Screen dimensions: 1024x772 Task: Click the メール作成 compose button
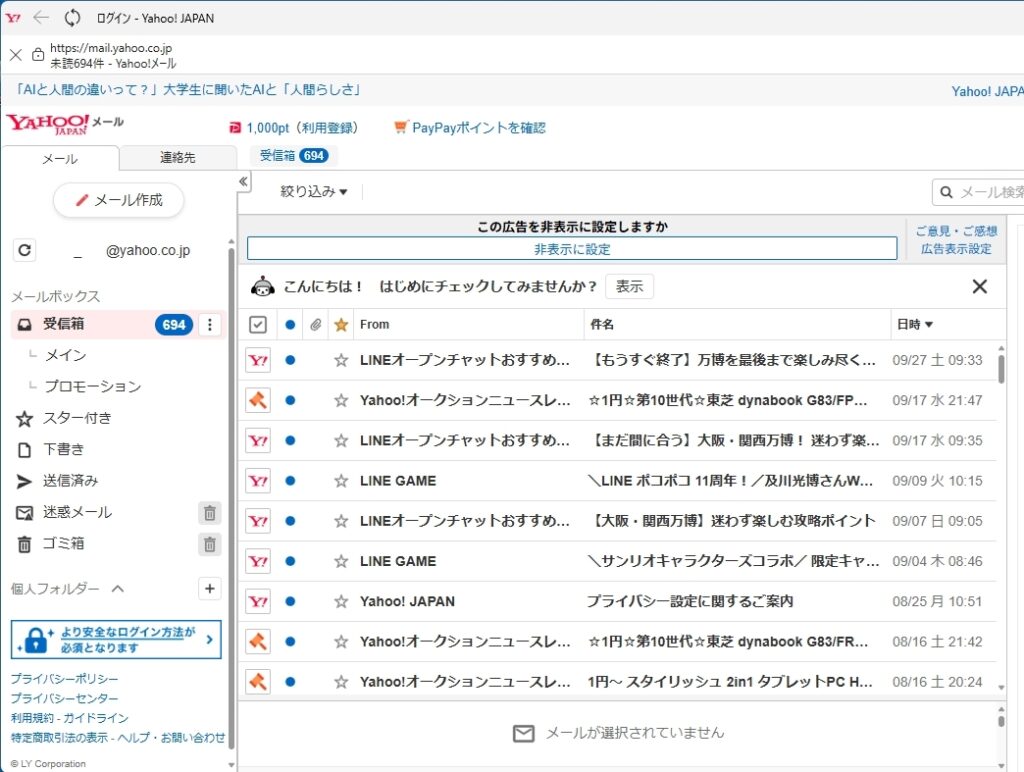(x=119, y=200)
